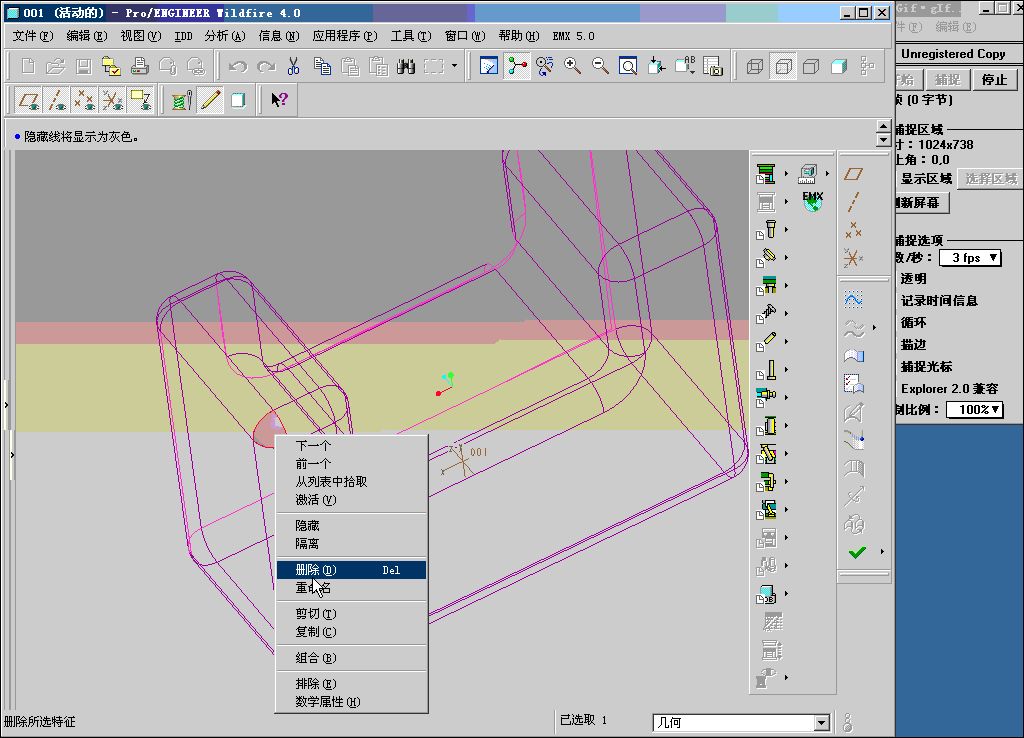The height and width of the screenshot is (738, 1024).
Task: Toggle datum plane display on or off
Action: click(x=29, y=100)
